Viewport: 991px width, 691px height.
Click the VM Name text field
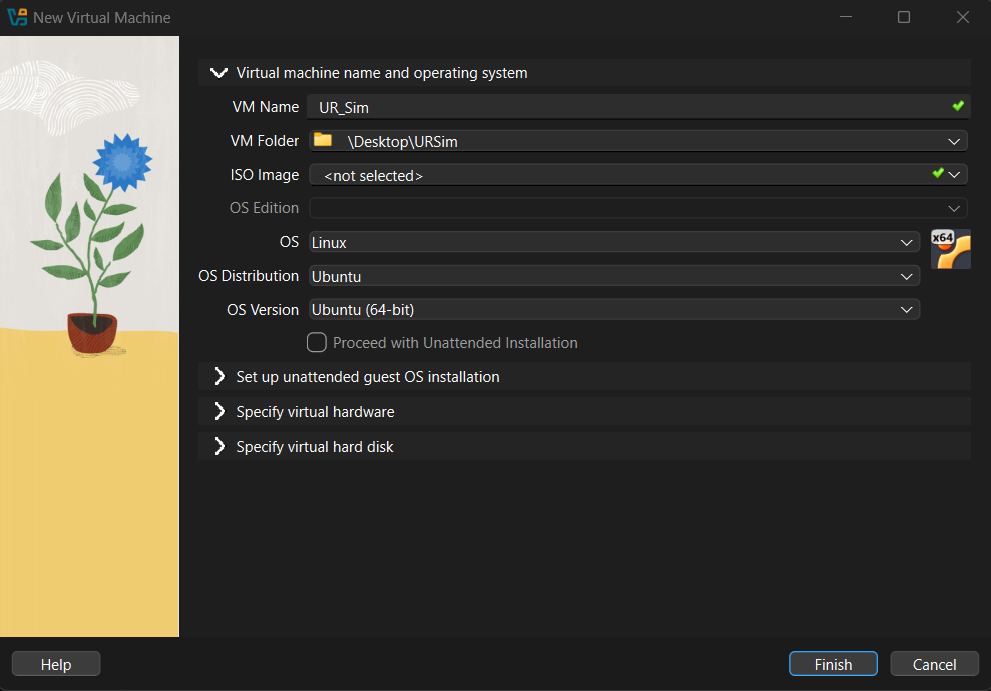point(620,107)
